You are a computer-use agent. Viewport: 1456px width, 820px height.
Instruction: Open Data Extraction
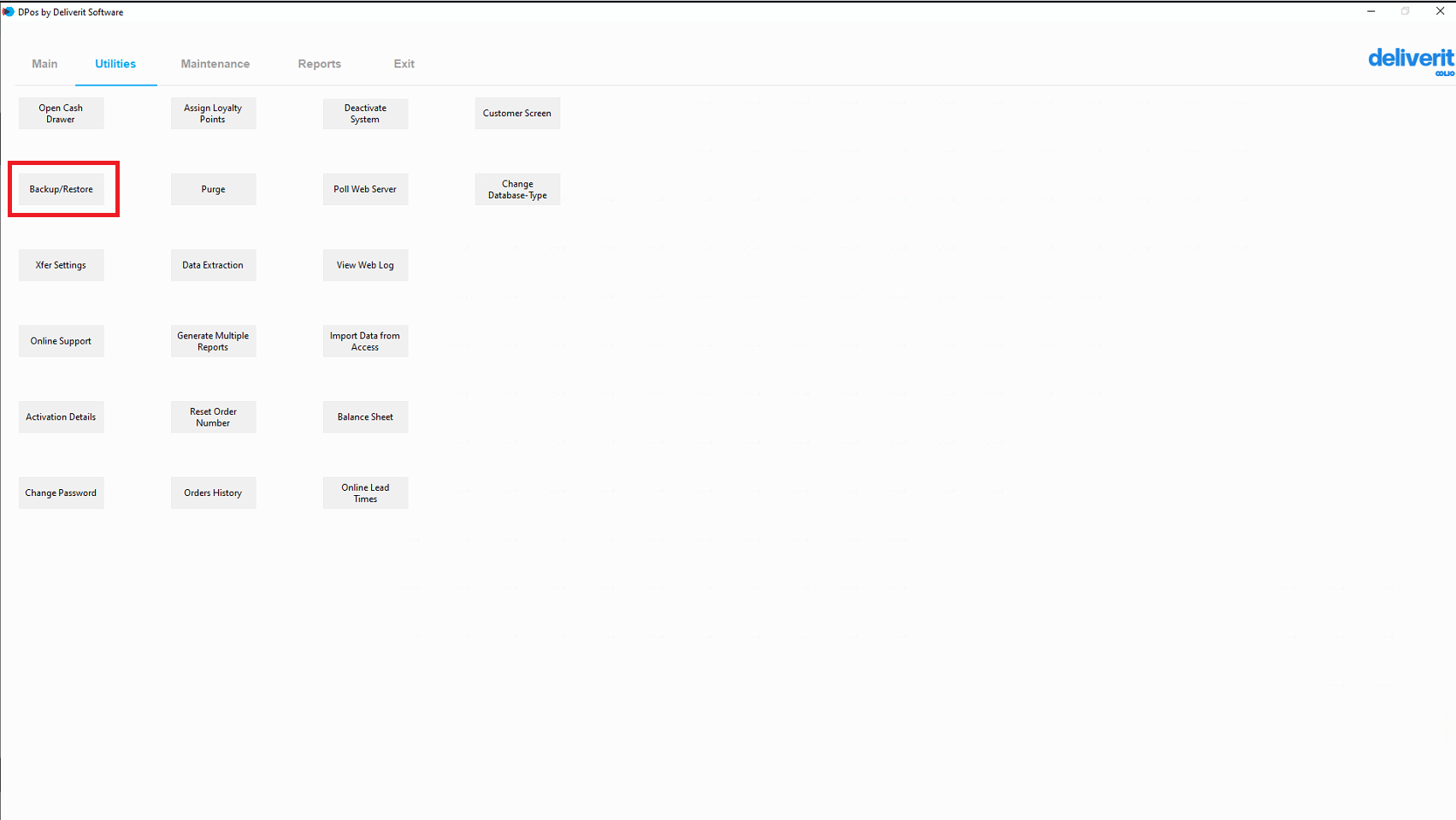click(213, 265)
